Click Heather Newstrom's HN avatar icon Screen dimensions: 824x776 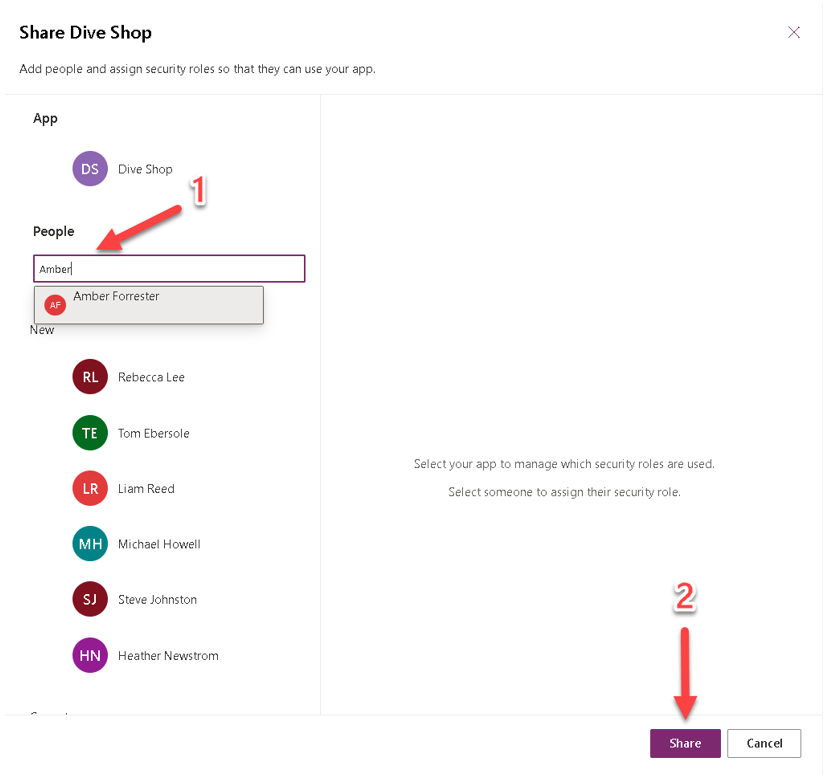pos(89,655)
